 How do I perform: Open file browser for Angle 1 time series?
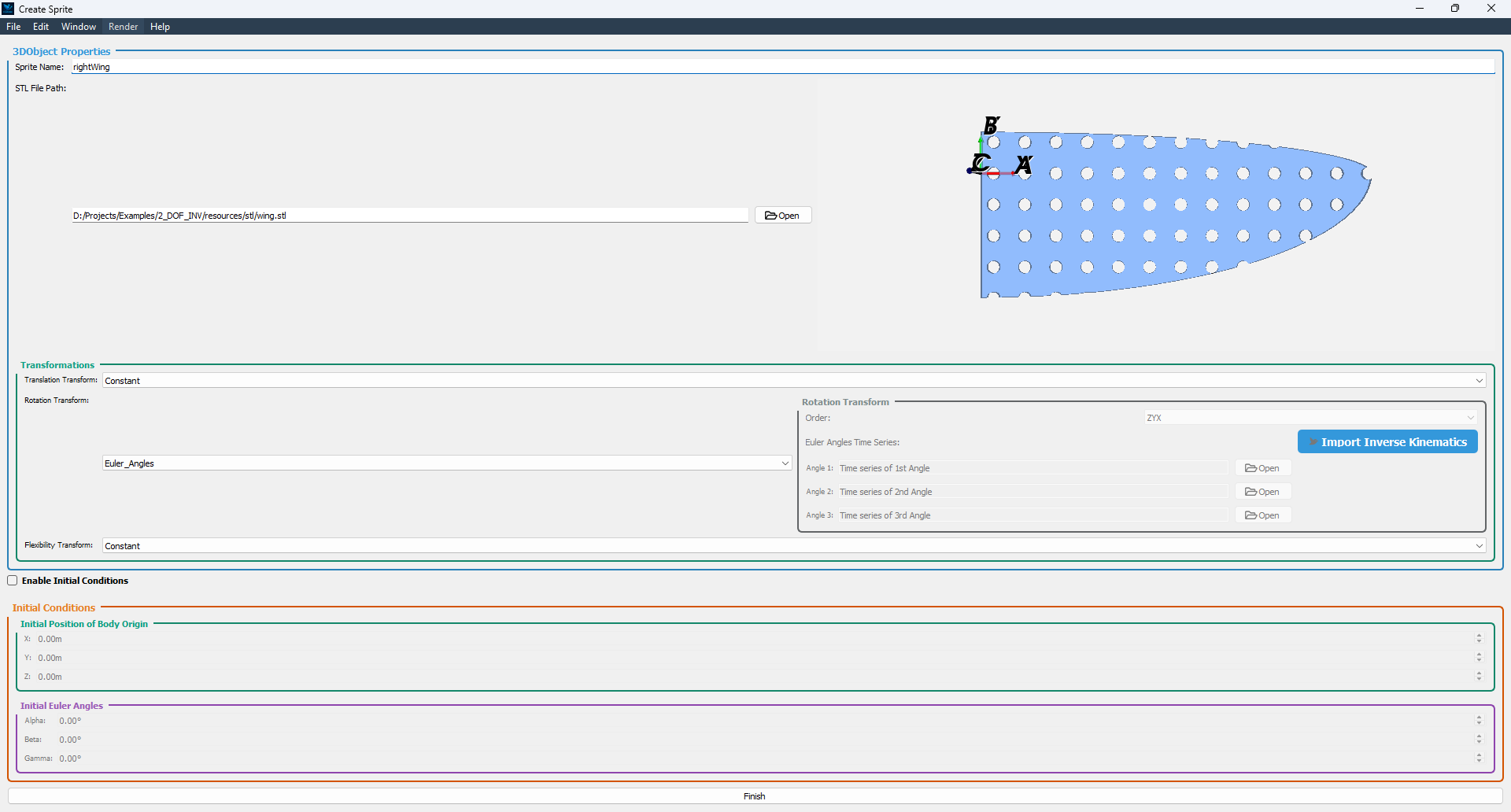pyautogui.click(x=1262, y=468)
